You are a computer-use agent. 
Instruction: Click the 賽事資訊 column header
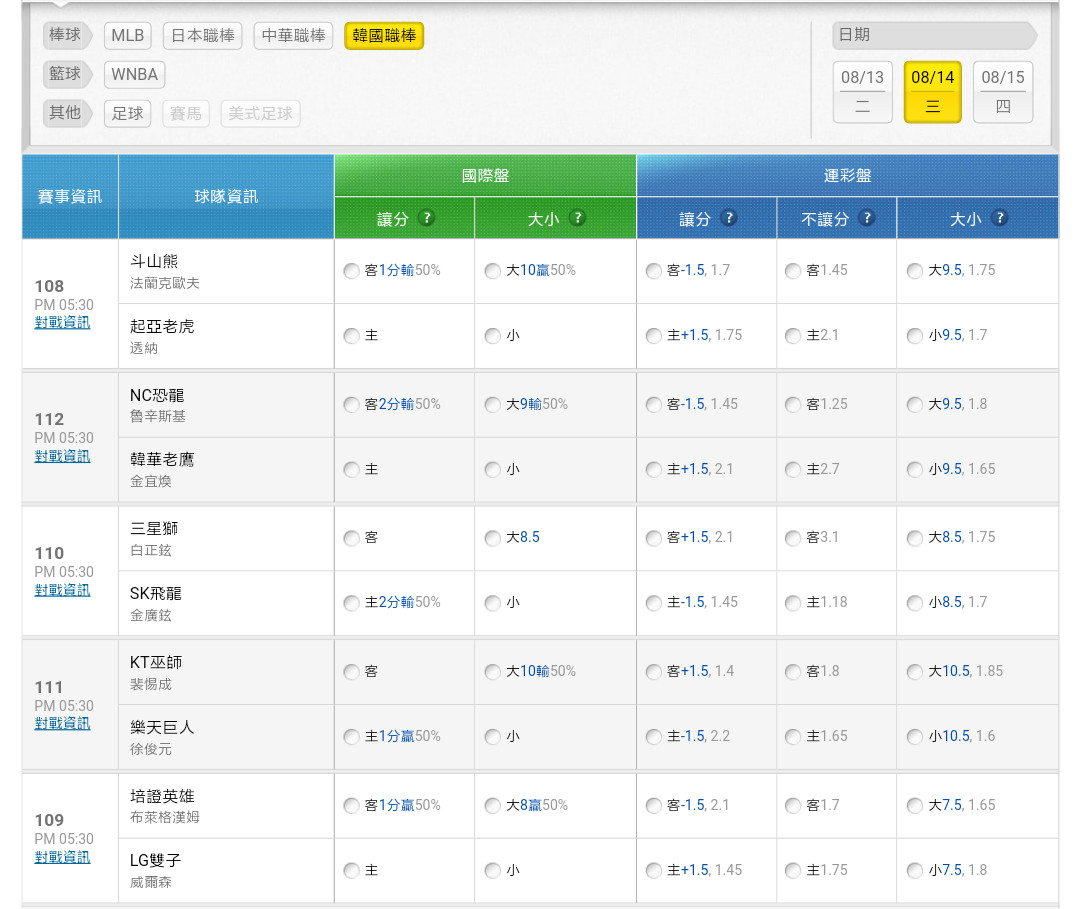(70, 197)
